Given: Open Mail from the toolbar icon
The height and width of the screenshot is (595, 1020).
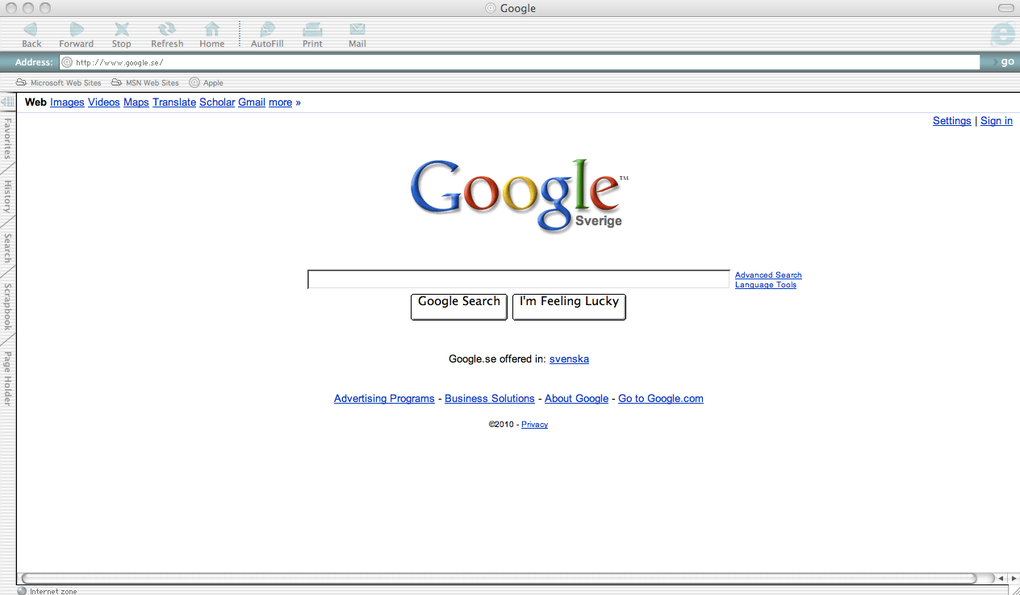Looking at the screenshot, I should click(357, 29).
